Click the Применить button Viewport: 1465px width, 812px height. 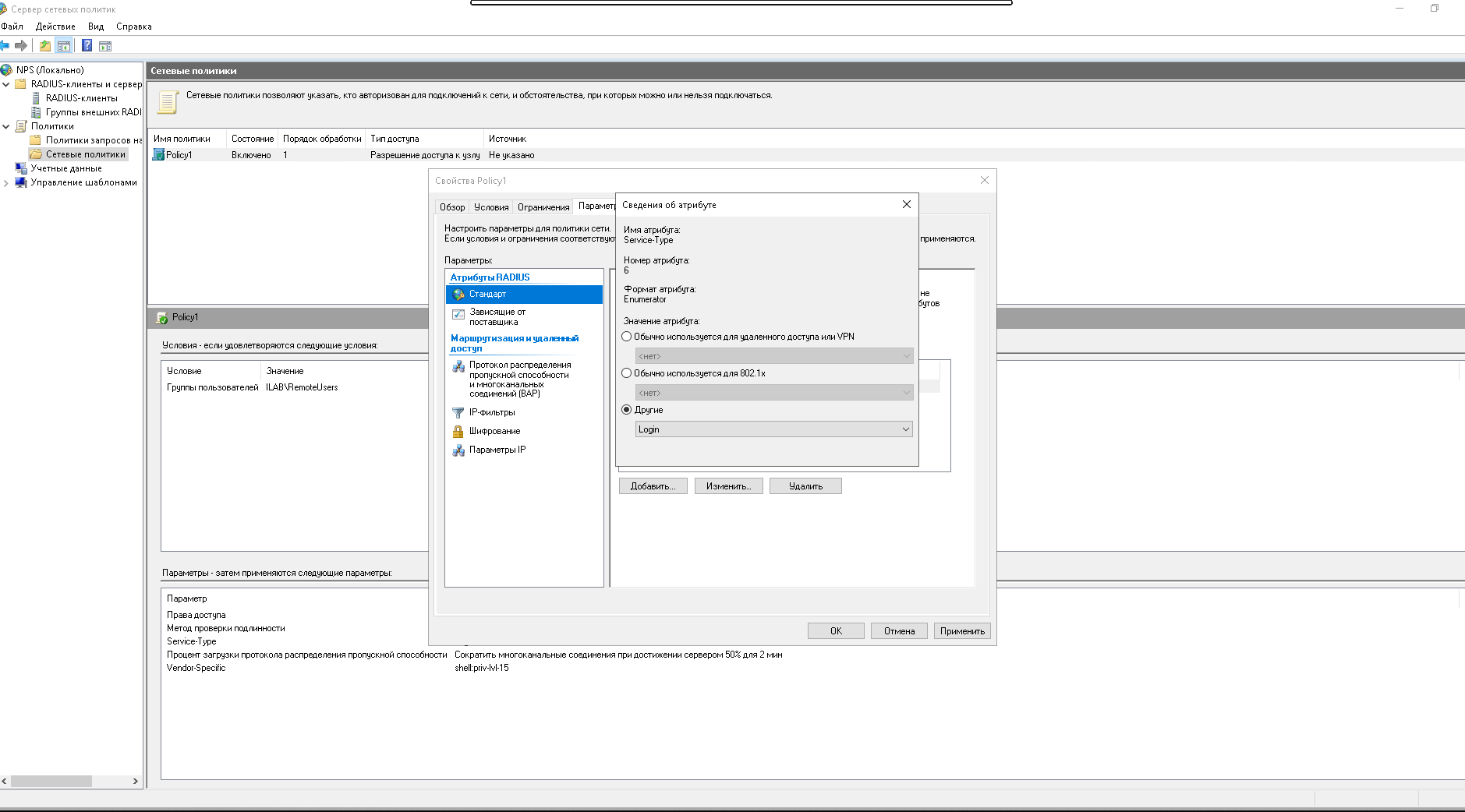(961, 631)
